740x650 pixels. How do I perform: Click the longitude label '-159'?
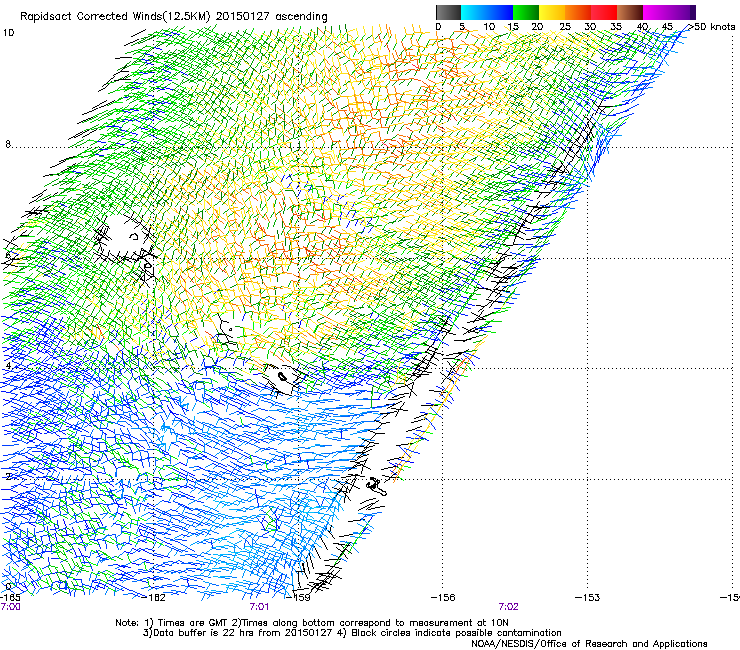(x=299, y=598)
